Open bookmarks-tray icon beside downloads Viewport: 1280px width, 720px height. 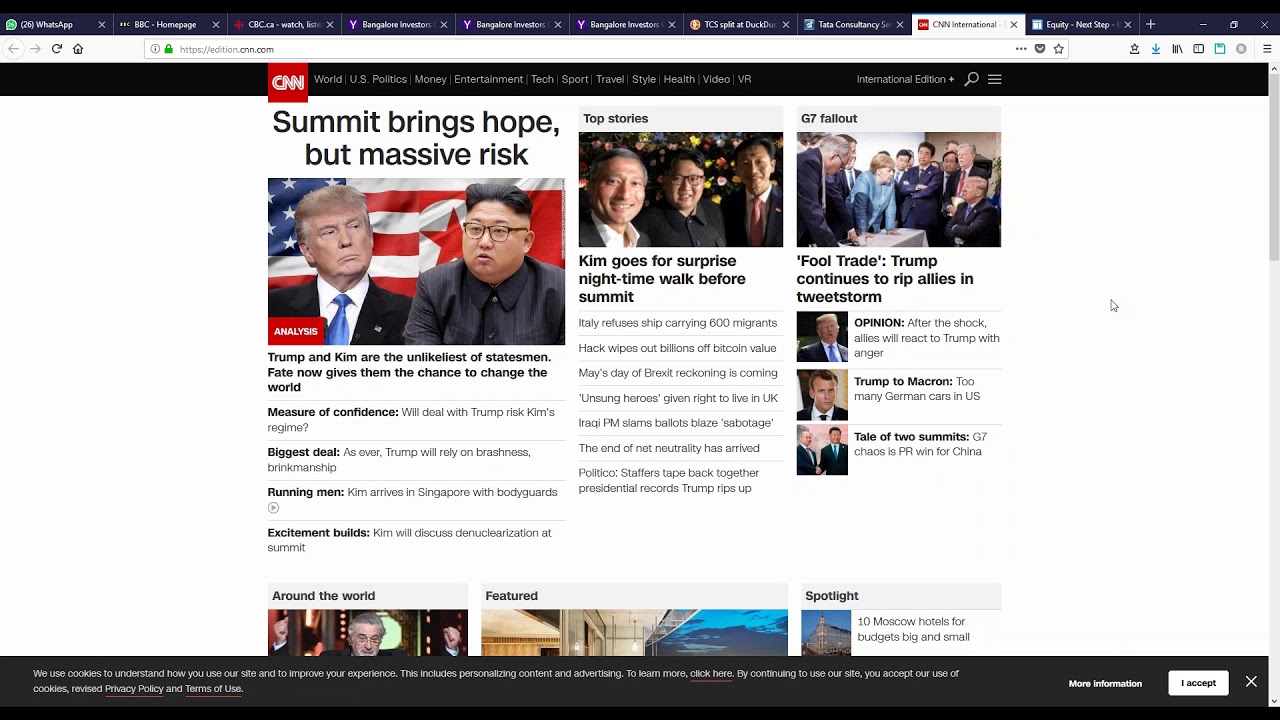click(1134, 49)
